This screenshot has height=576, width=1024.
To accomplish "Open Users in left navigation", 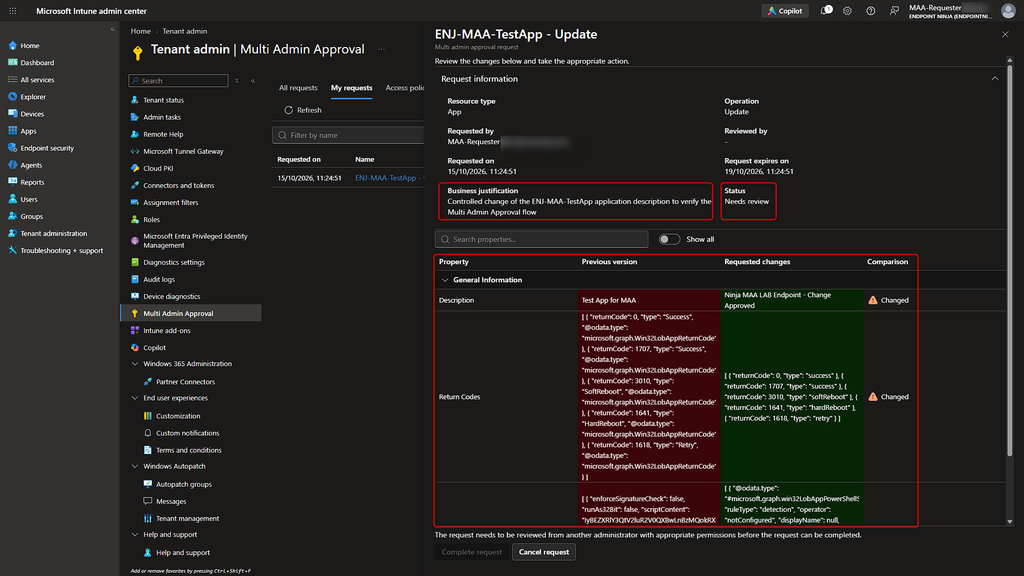I will (29, 199).
